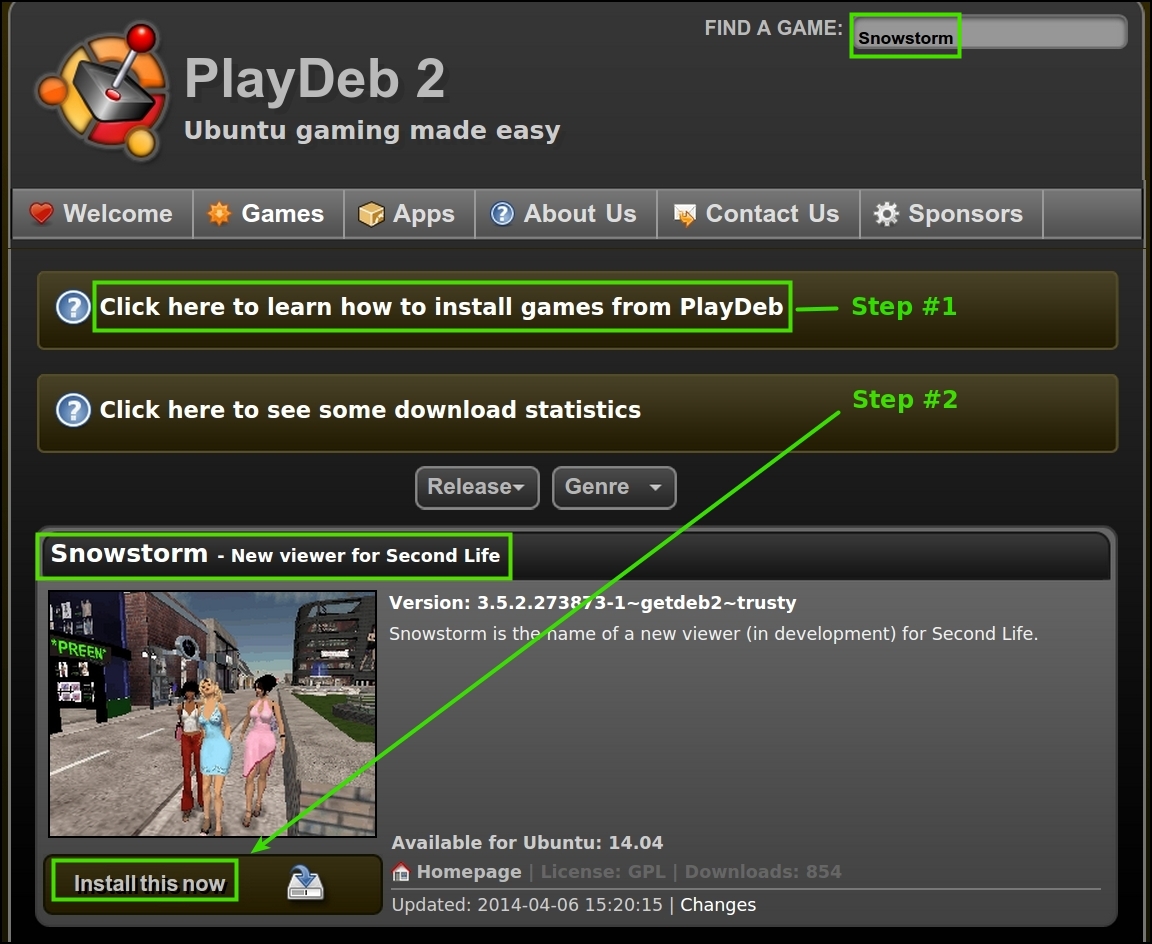Click the question mark icon beside About Us

pos(502,214)
